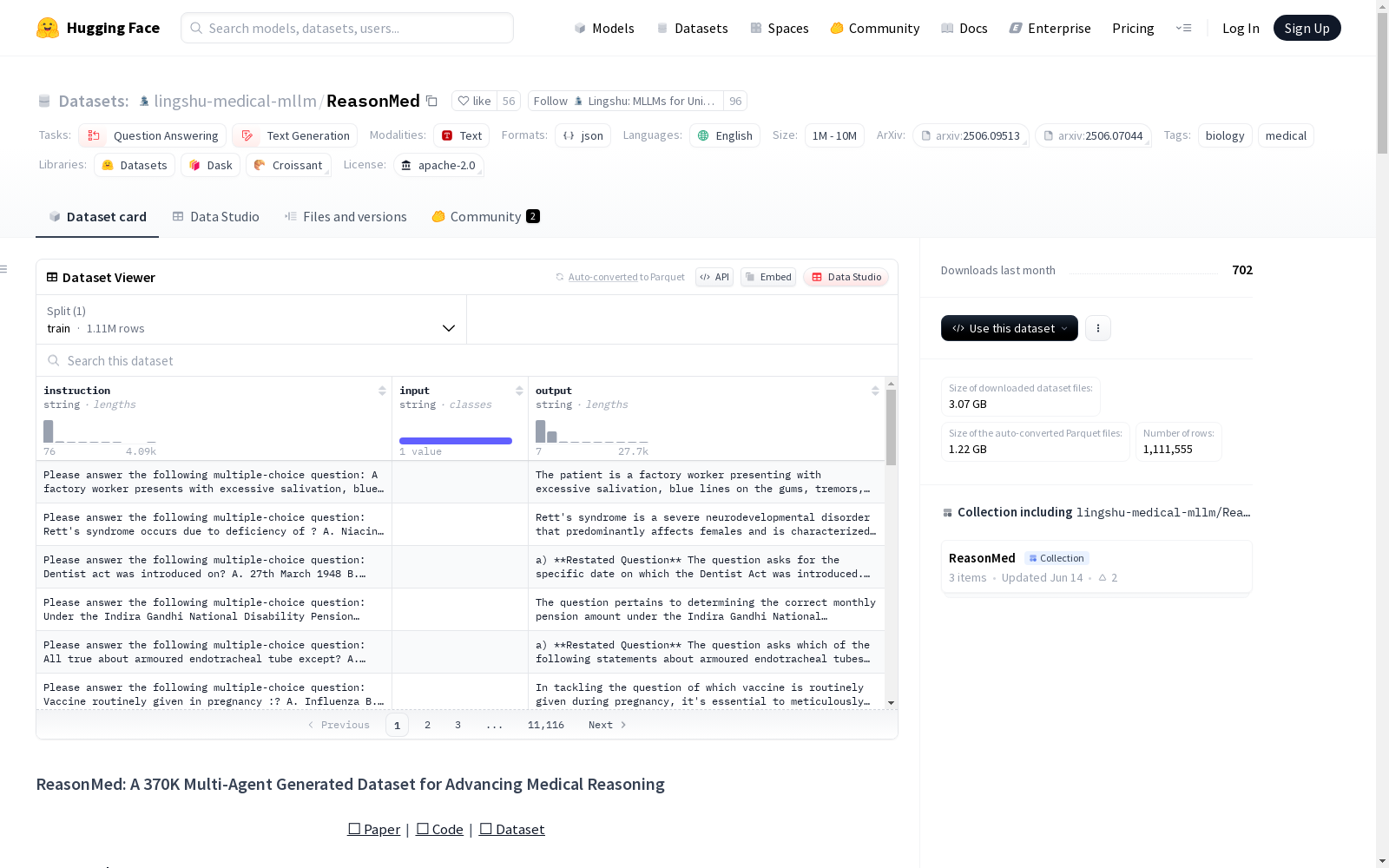The image size is (1389, 868).
Task: Open Spaces in the top navigation
Action: [780, 28]
